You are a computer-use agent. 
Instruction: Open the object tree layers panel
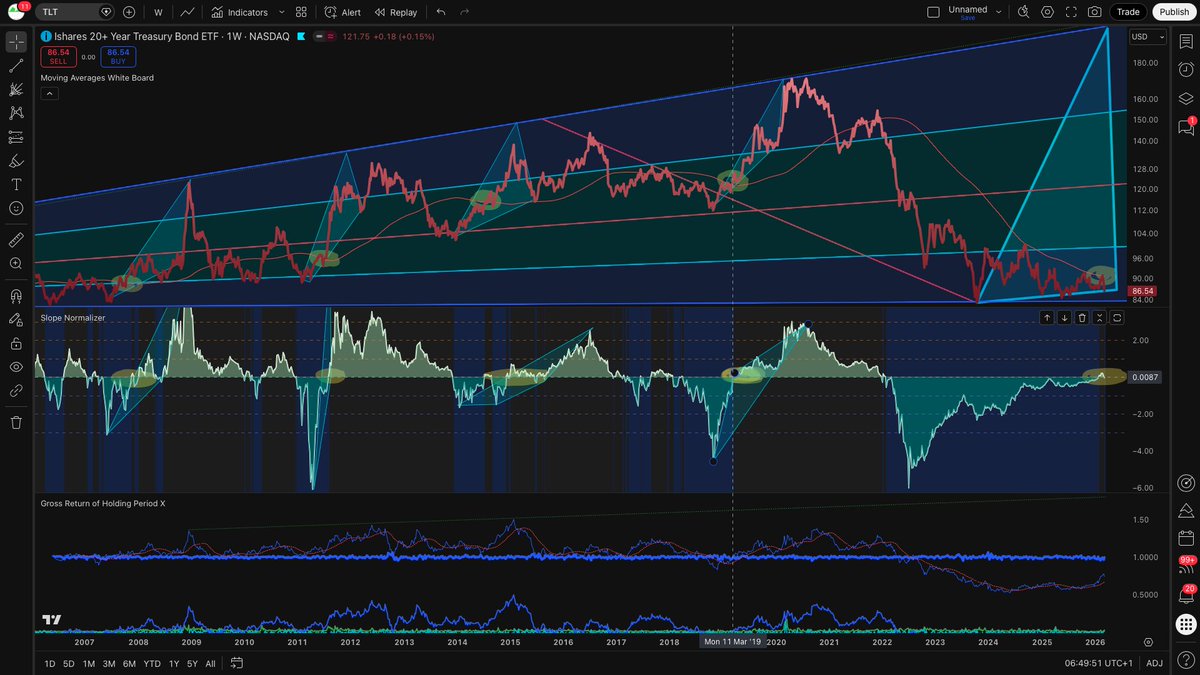[1186, 98]
